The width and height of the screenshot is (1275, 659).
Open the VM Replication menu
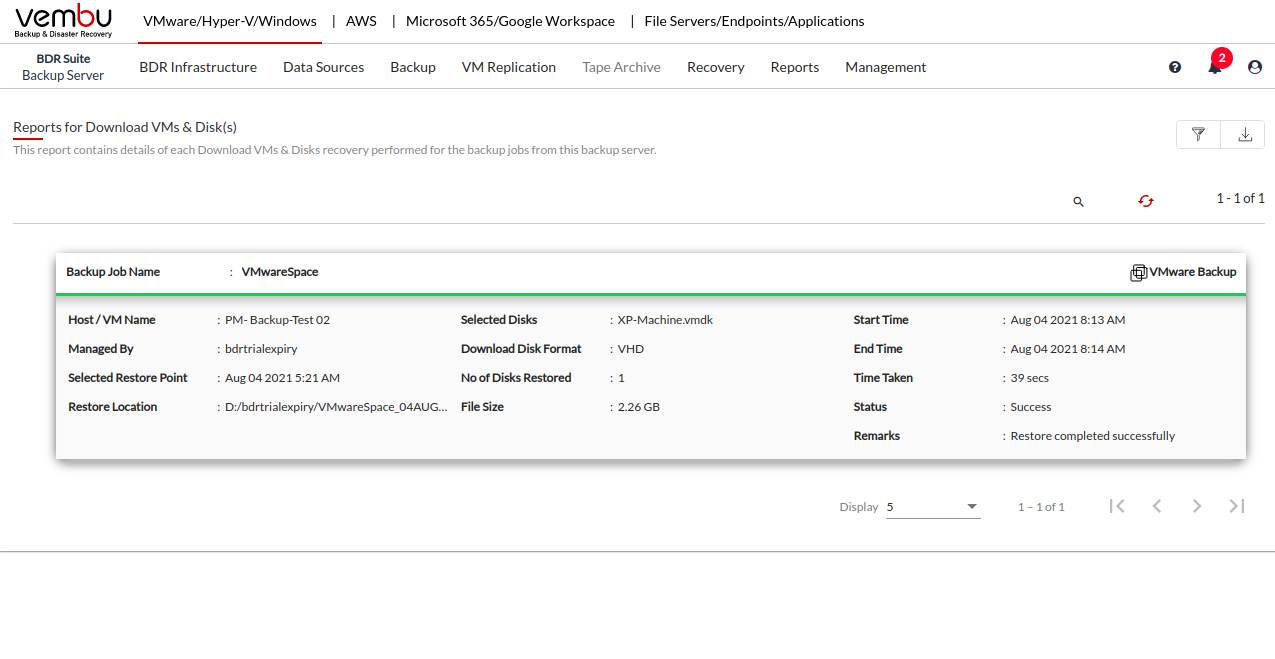click(x=509, y=67)
